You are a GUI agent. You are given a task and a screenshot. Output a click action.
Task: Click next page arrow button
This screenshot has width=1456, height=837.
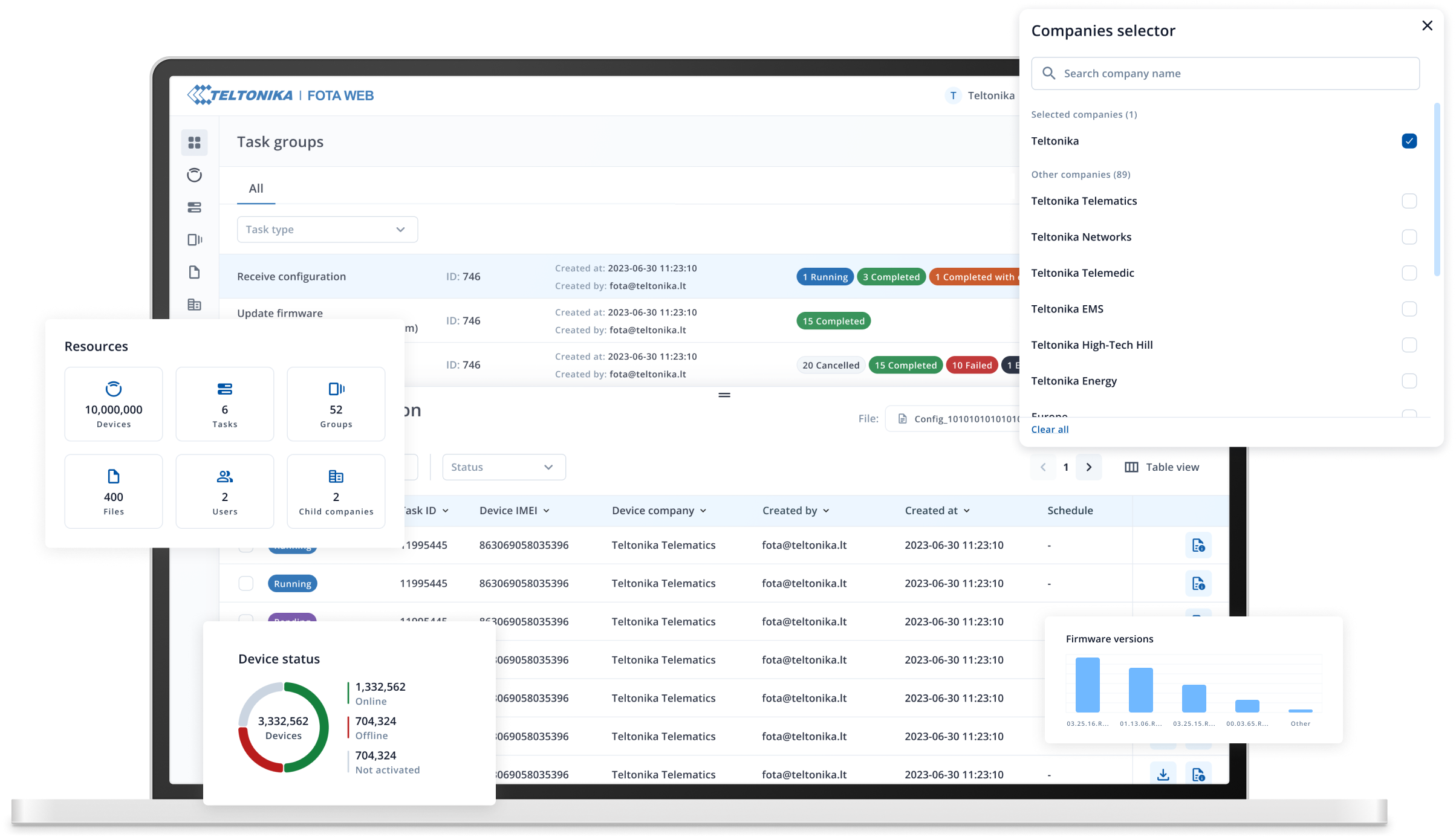click(x=1088, y=467)
